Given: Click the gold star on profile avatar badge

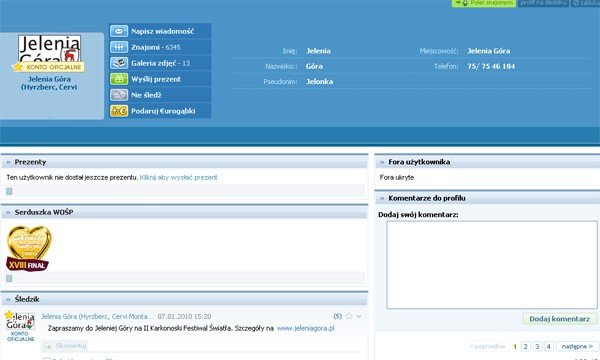Looking at the screenshot, I should pyautogui.click(x=18, y=67).
